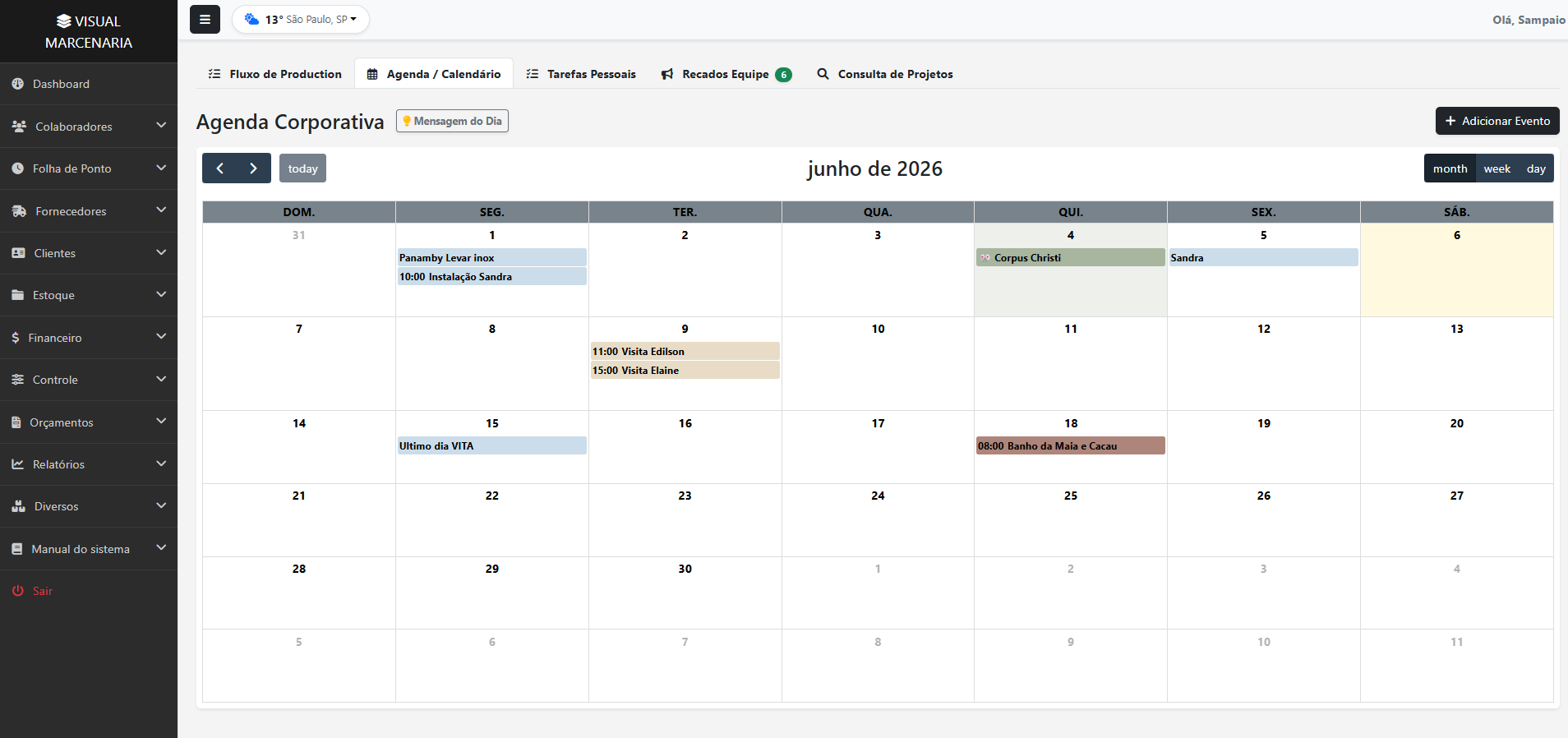Click the Controle sliders icon
This screenshot has width=1568, height=738.
(x=18, y=380)
